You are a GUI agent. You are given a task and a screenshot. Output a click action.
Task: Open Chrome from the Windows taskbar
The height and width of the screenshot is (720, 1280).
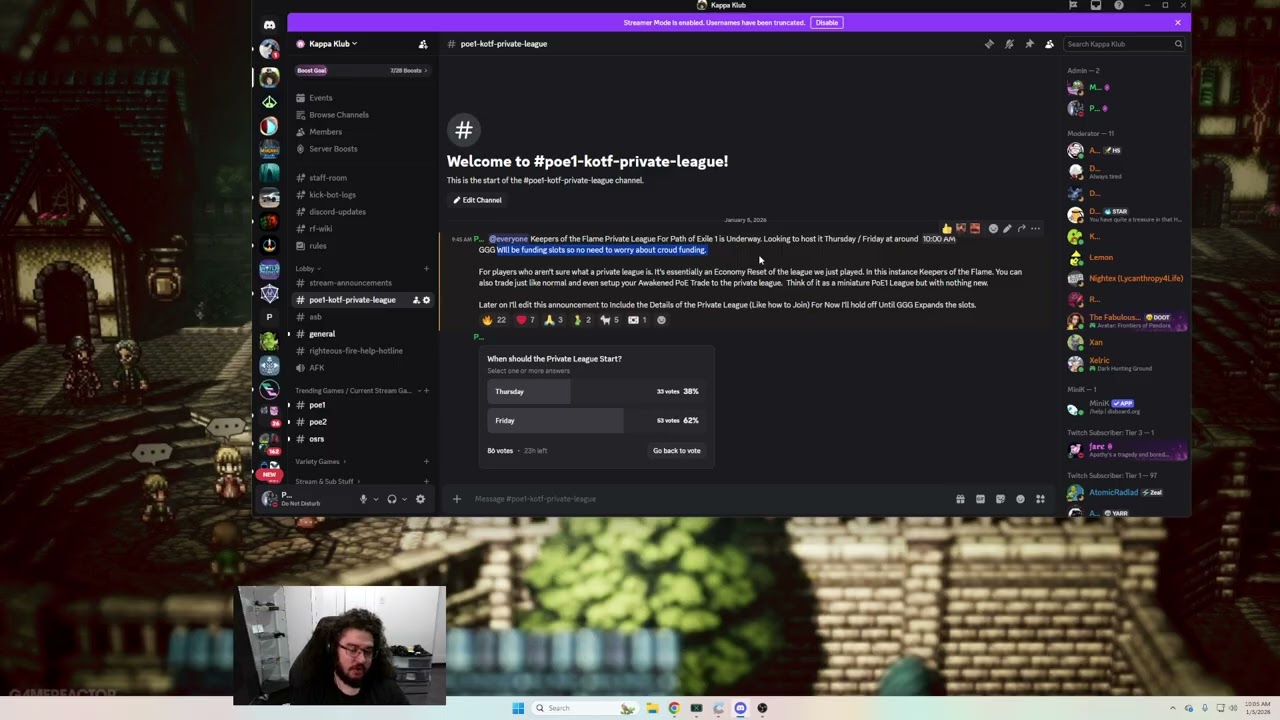click(x=674, y=708)
